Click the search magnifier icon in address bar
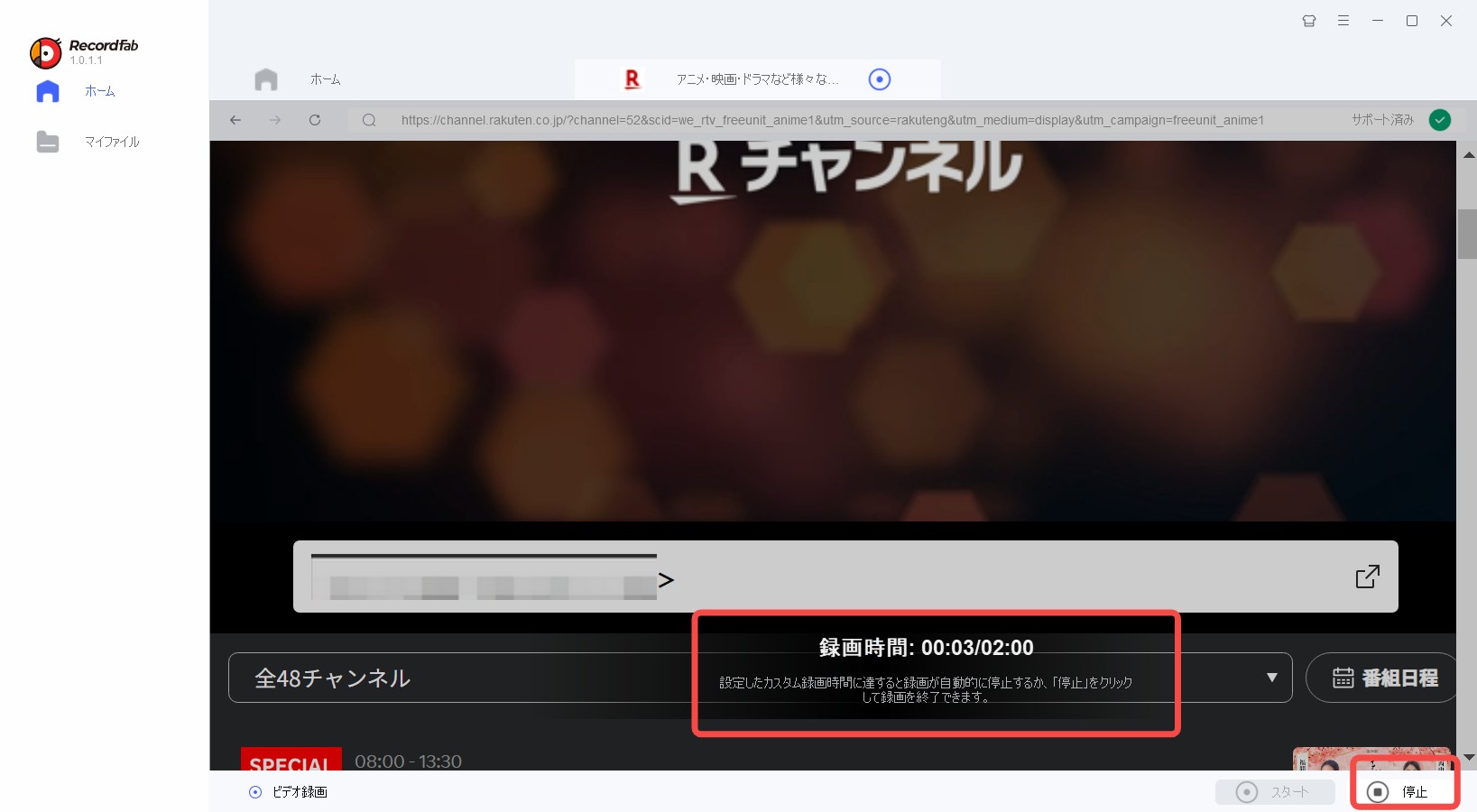Image resolution: width=1477 pixels, height=812 pixels. tap(369, 120)
